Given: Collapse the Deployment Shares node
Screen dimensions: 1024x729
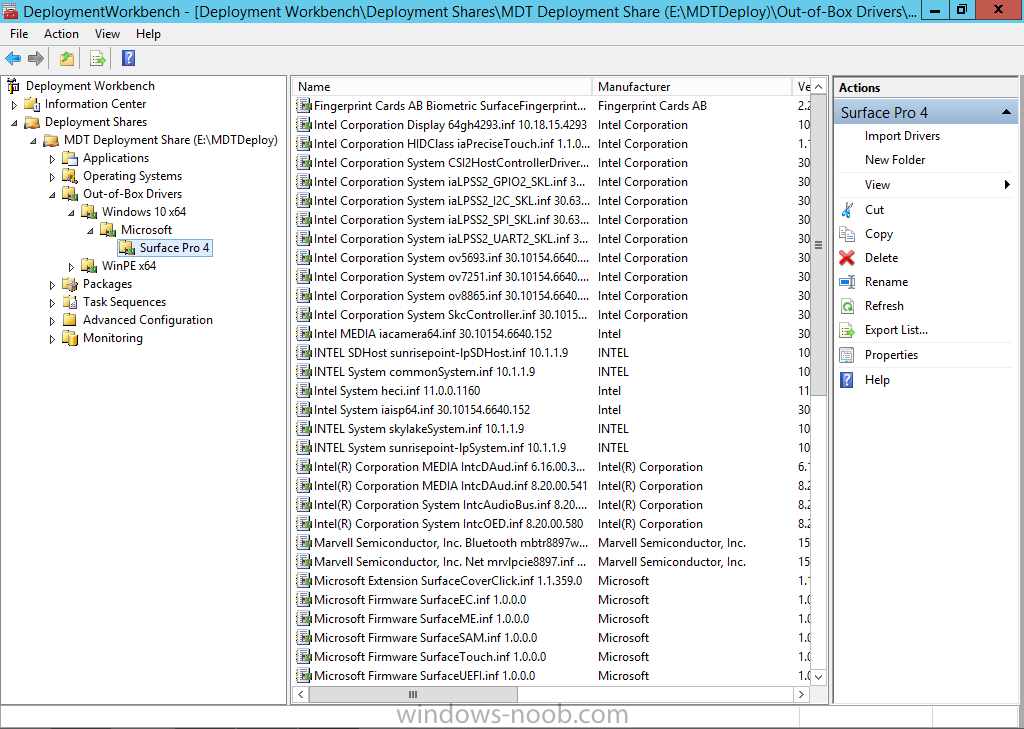Looking at the screenshot, I should point(14,122).
